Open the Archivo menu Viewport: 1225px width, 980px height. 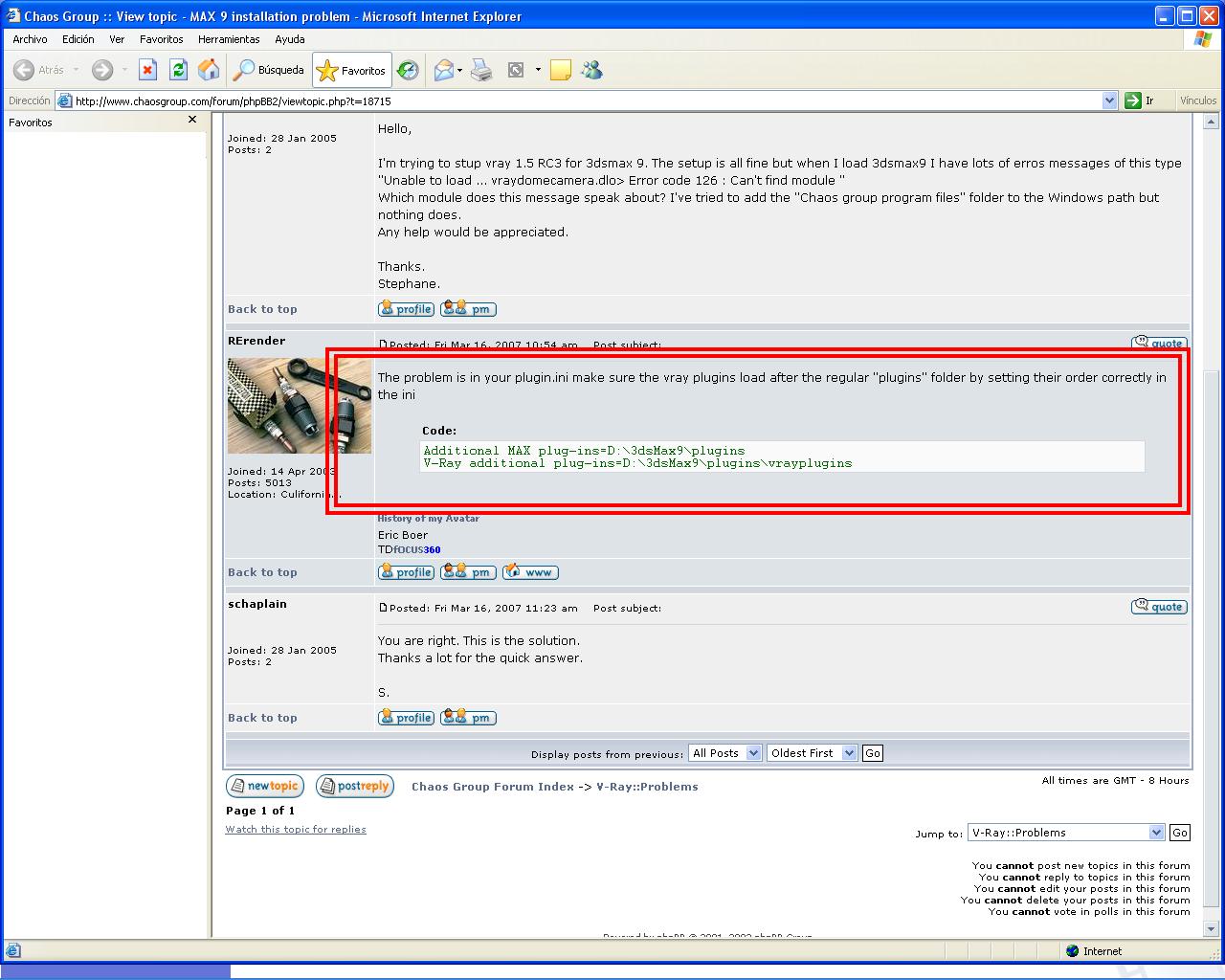[30, 39]
